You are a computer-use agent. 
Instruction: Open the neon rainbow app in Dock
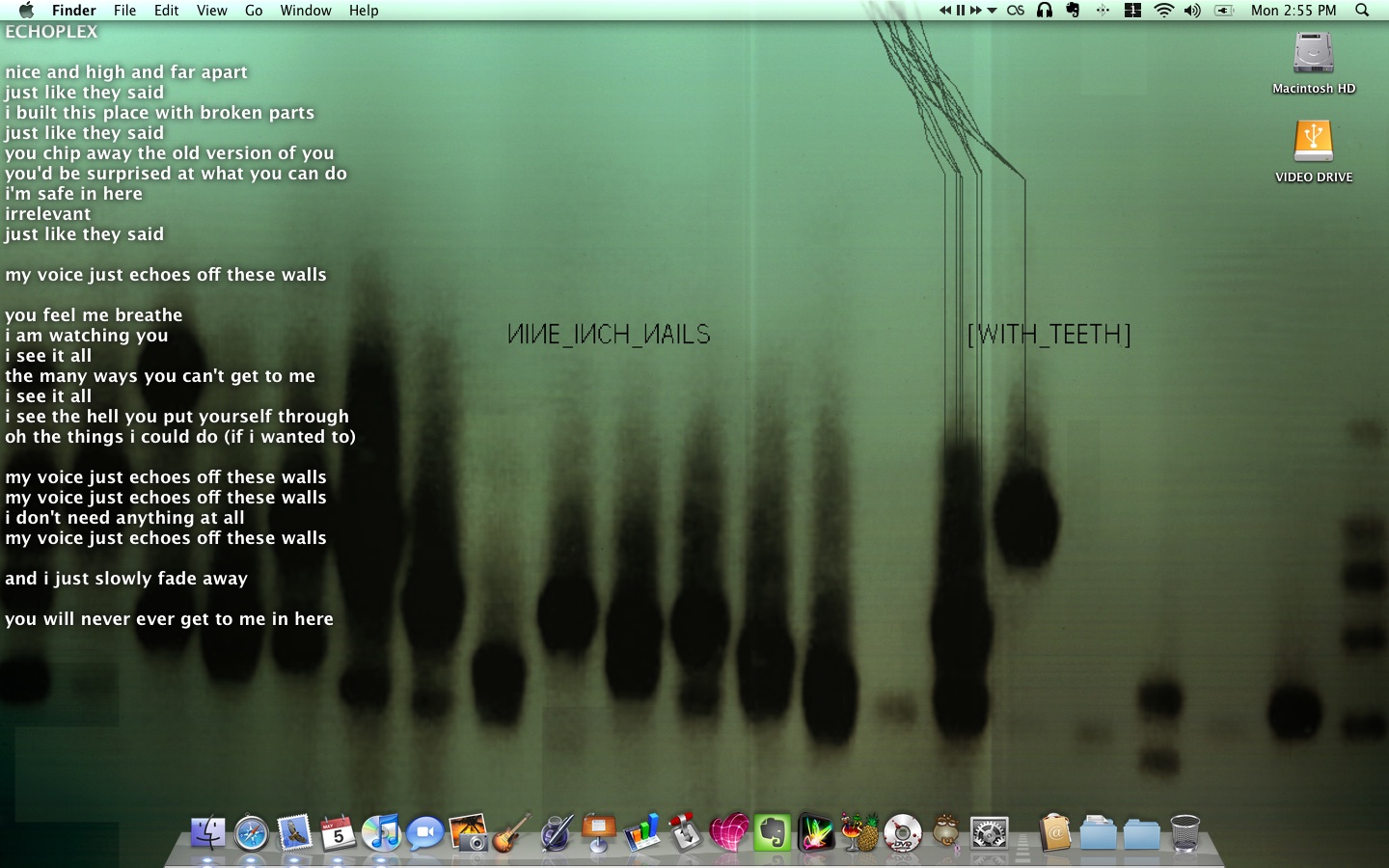816,832
